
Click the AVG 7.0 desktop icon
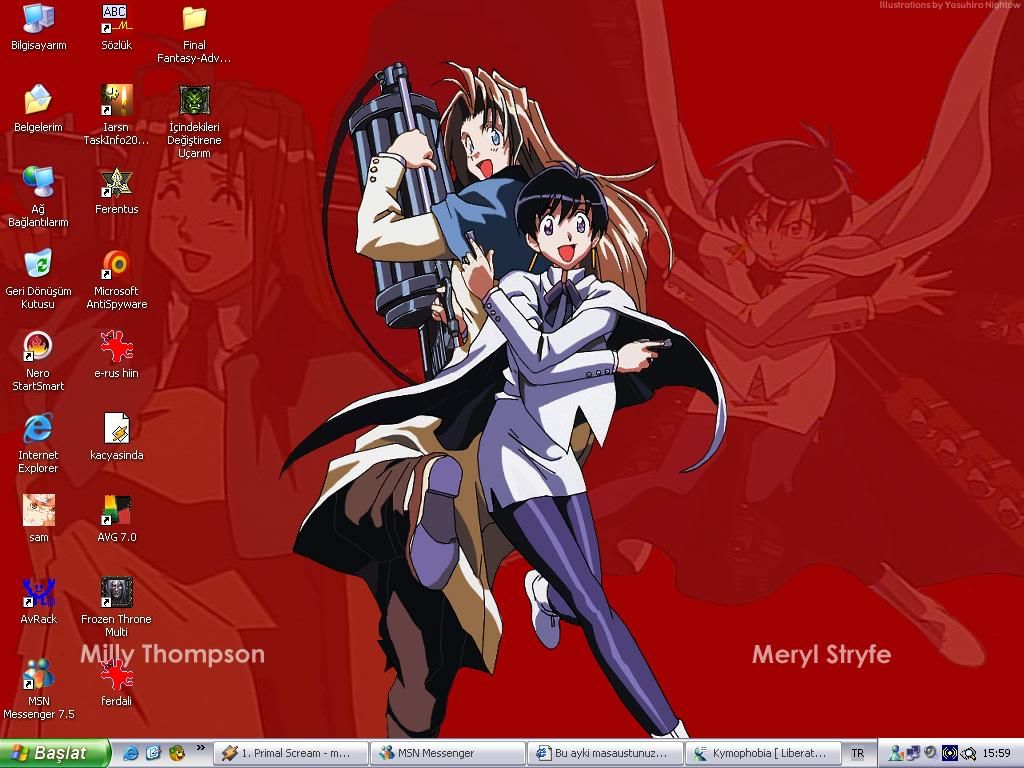116,511
